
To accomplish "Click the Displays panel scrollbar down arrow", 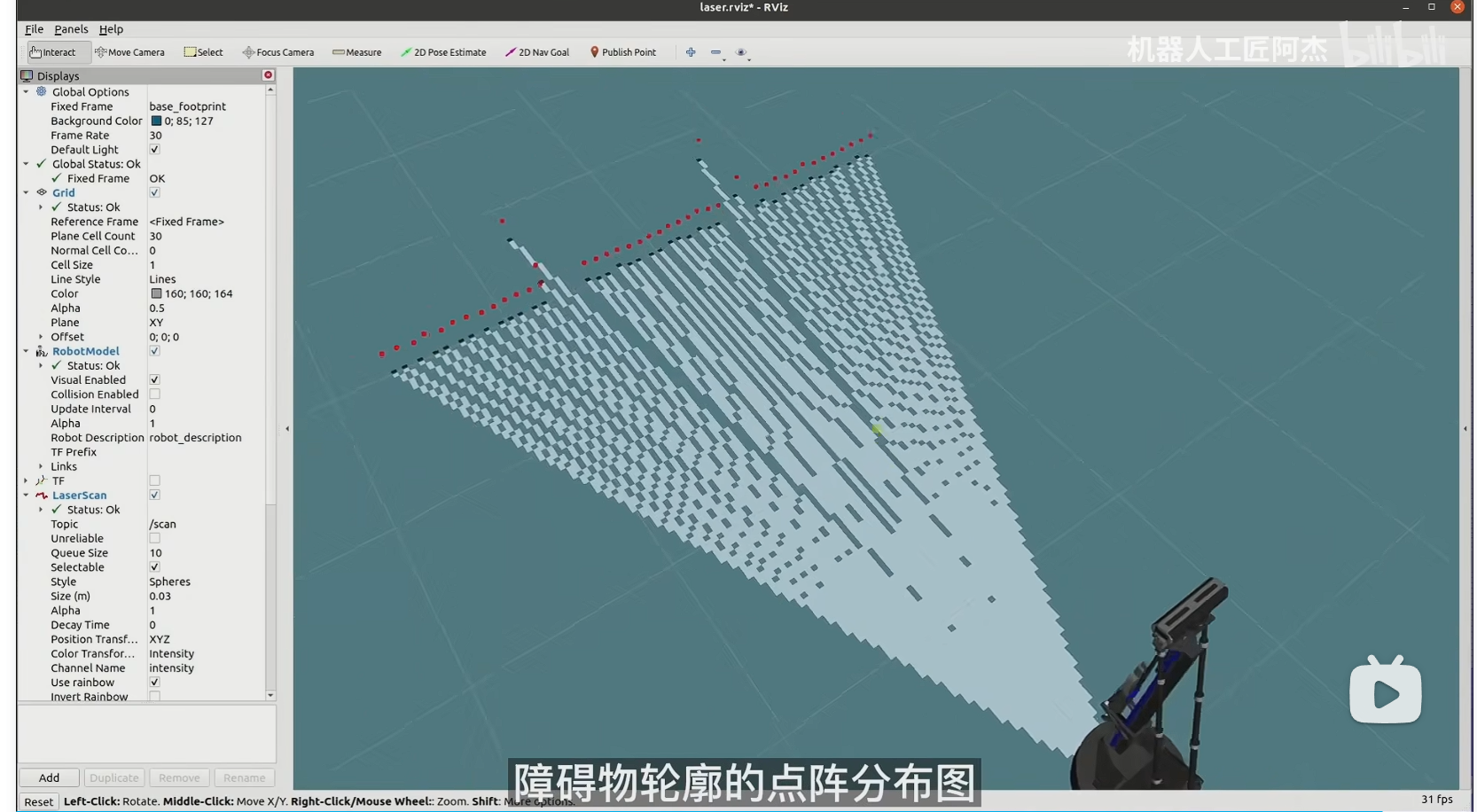I will pyautogui.click(x=270, y=696).
